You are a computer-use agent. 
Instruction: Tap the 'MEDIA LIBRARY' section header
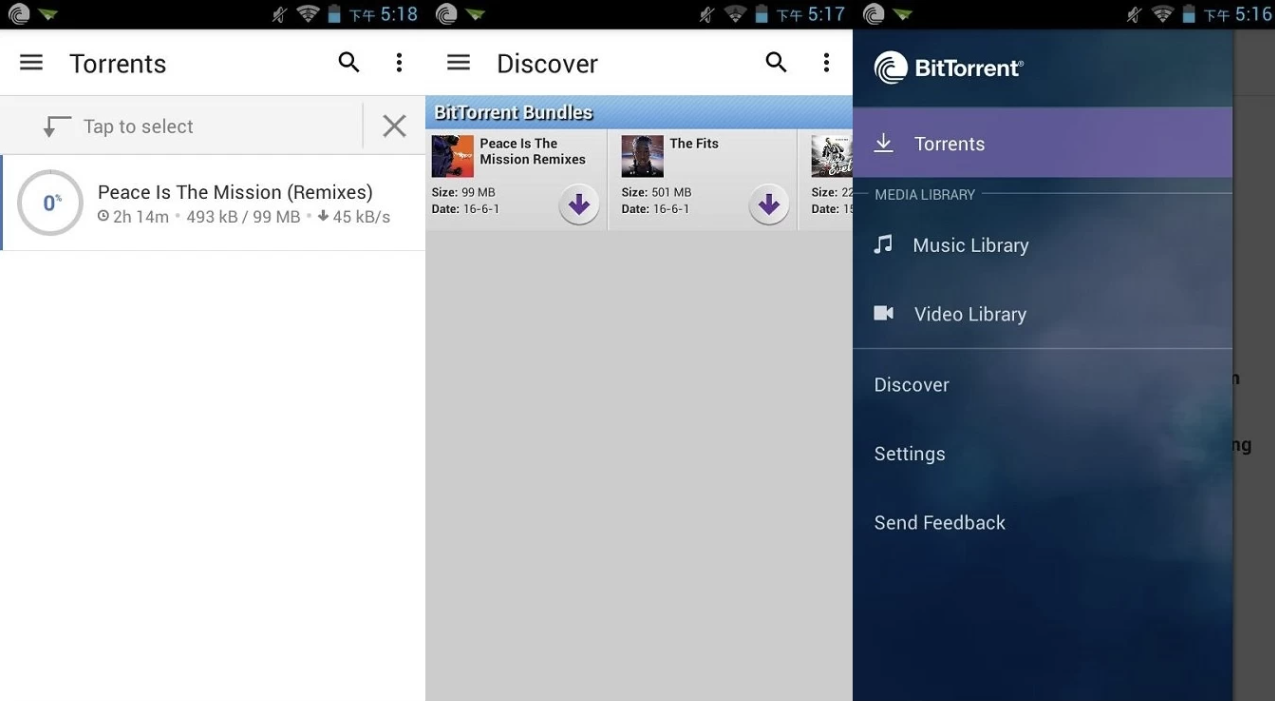924,194
